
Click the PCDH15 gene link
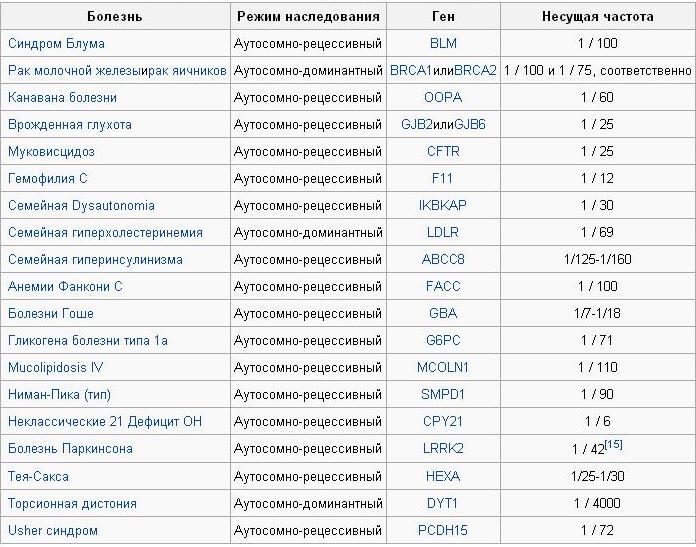443,530
